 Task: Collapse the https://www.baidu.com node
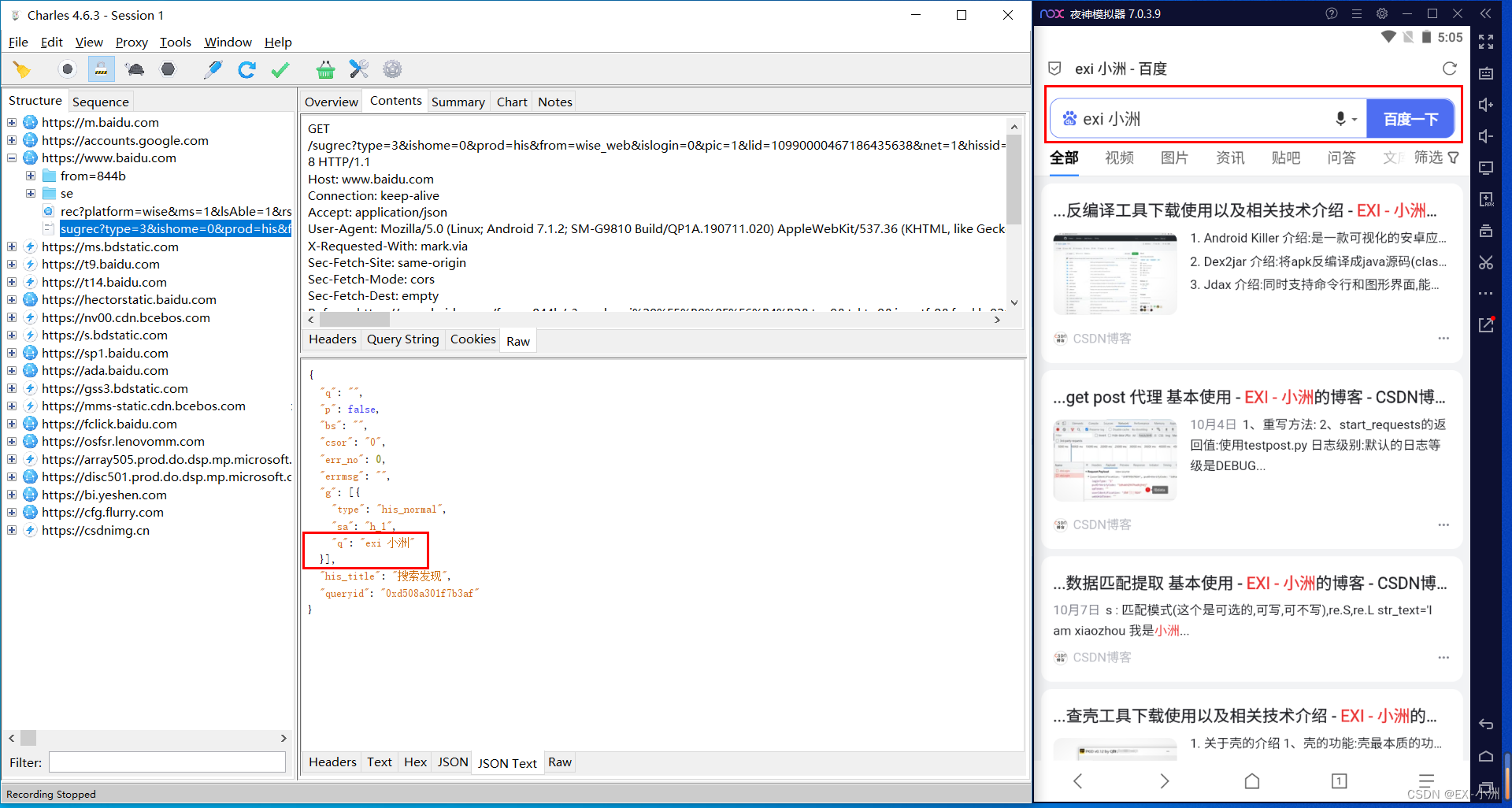12,158
